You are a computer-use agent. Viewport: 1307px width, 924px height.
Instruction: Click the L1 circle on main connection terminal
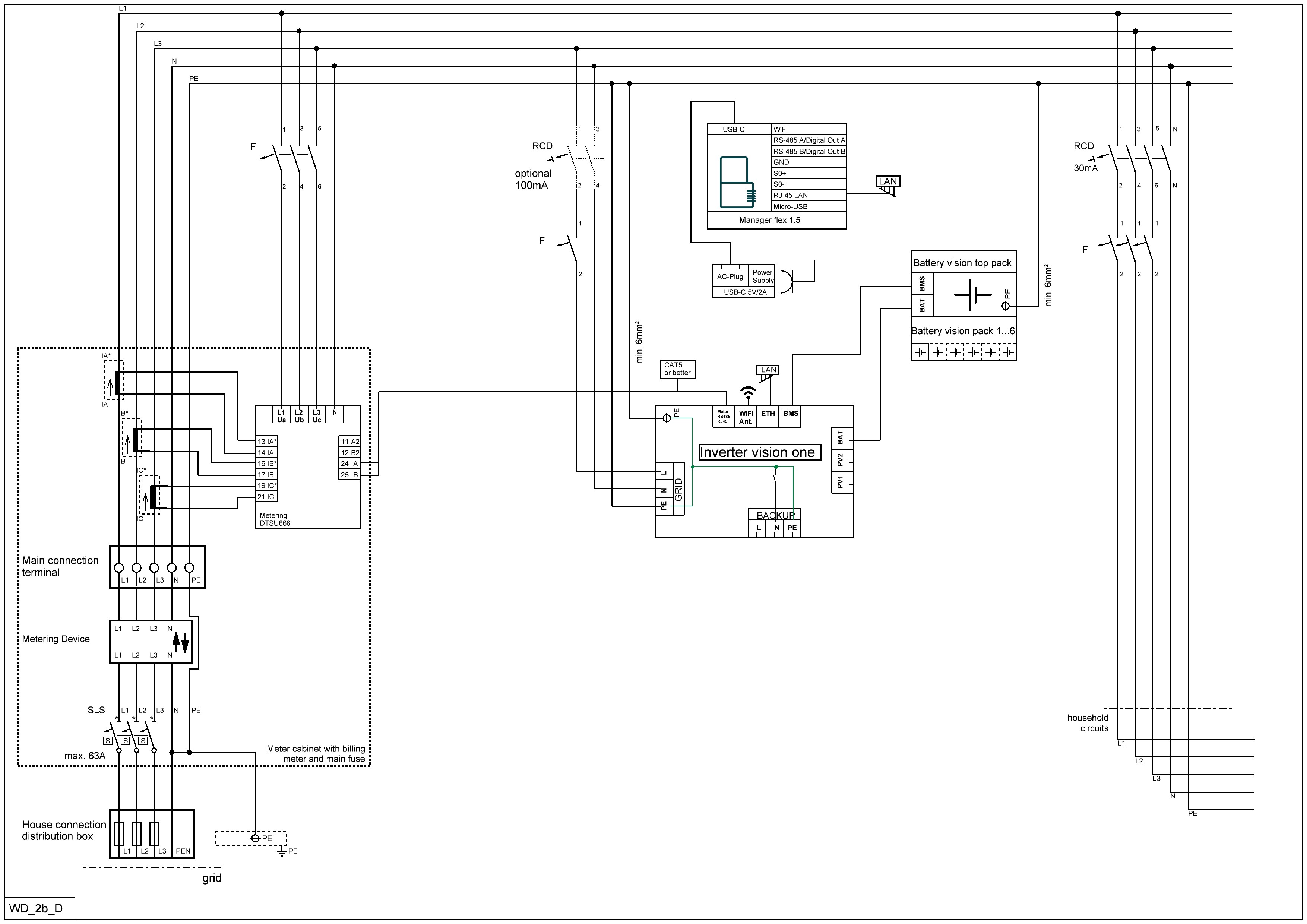tap(119, 567)
